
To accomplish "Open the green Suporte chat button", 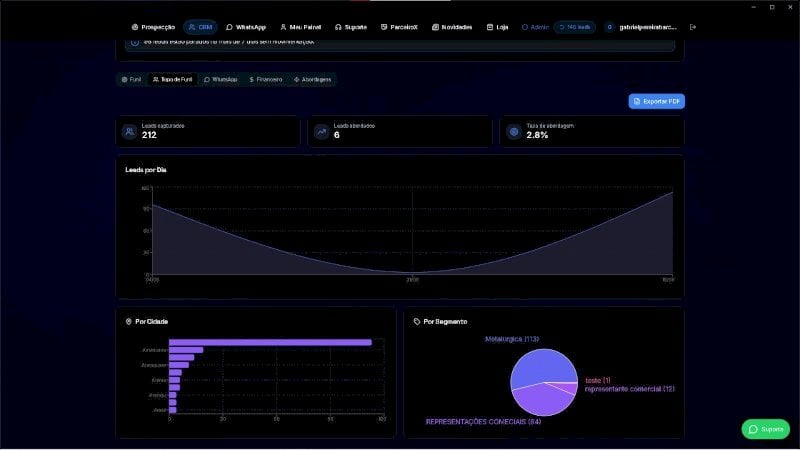I will coord(765,429).
